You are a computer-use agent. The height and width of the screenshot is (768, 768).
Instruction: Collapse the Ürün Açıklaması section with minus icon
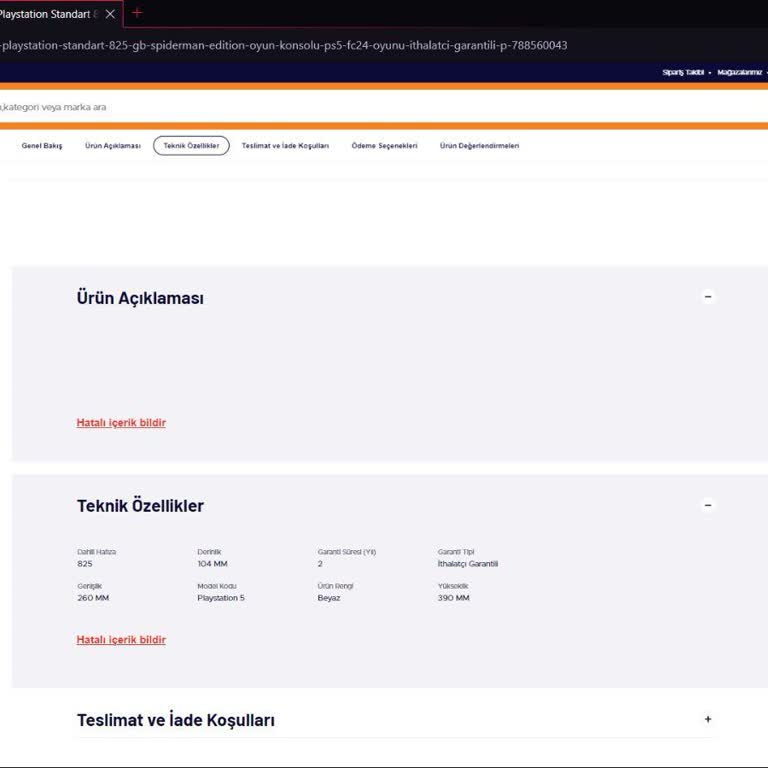[x=708, y=297]
